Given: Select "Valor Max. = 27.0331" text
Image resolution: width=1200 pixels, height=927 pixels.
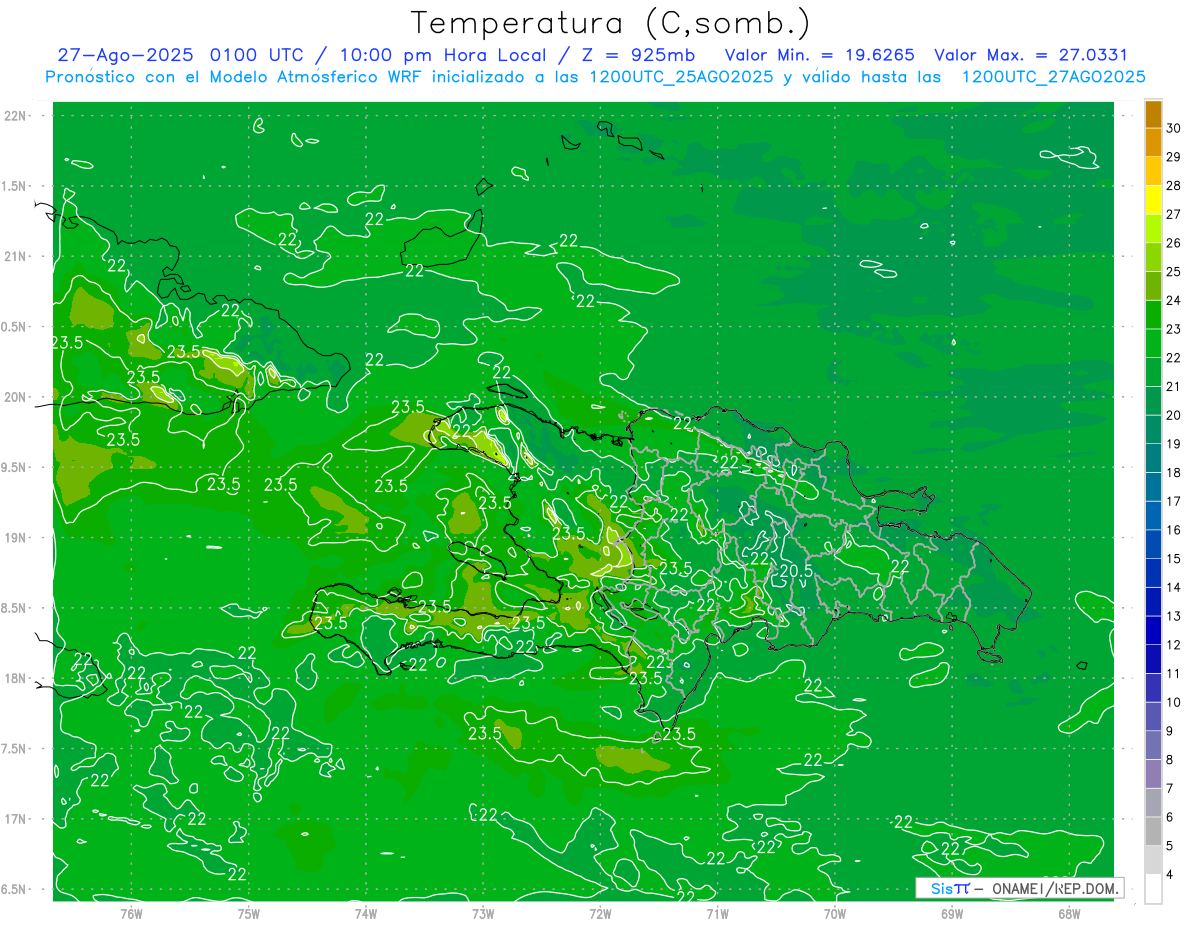Looking at the screenshot, I should click(1030, 56).
